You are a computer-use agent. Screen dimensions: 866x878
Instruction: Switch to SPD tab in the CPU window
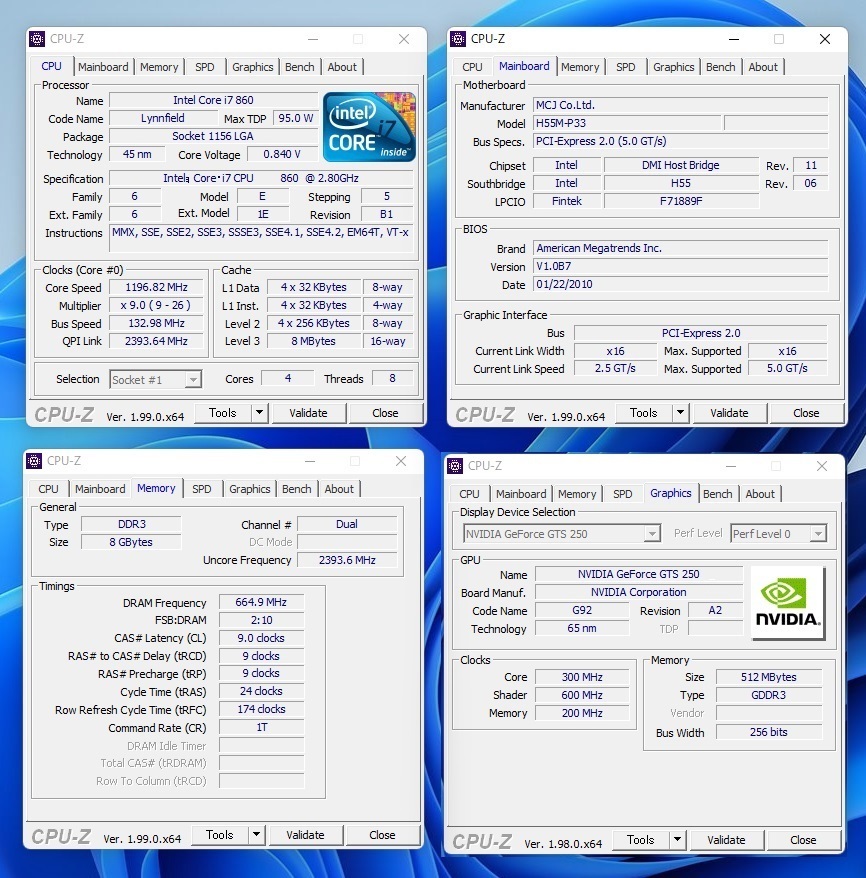(204, 67)
